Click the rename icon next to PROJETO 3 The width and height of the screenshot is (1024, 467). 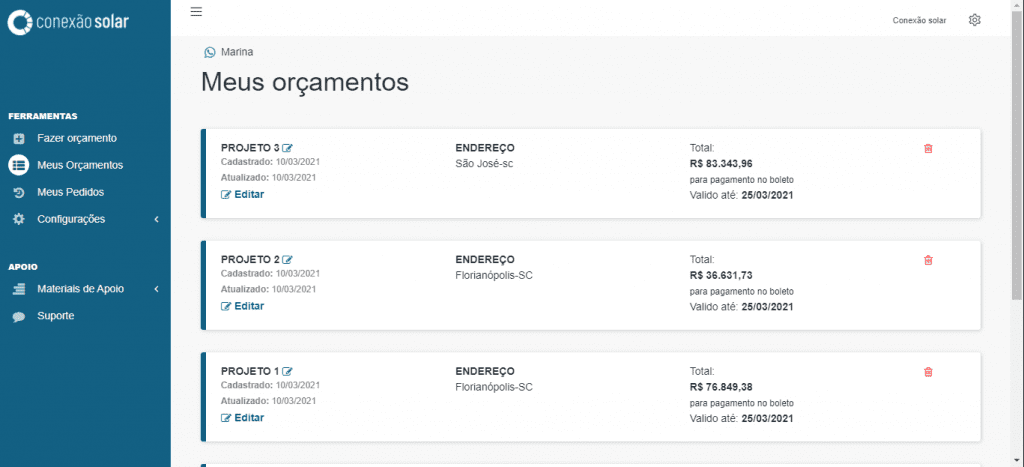288,148
